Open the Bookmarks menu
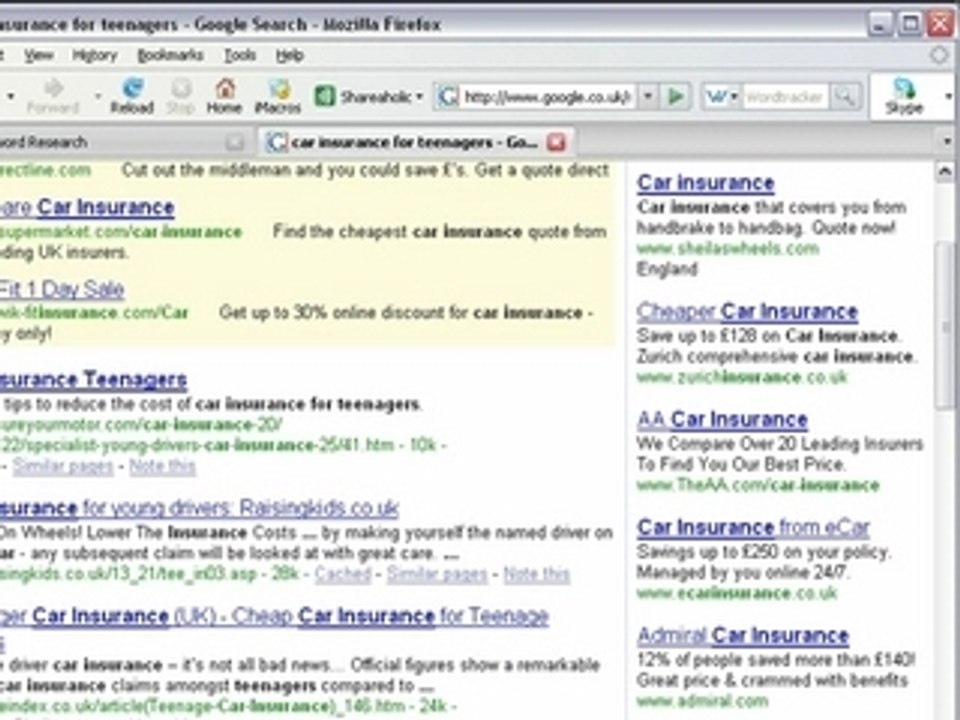The width and height of the screenshot is (960, 720). point(170,55)
